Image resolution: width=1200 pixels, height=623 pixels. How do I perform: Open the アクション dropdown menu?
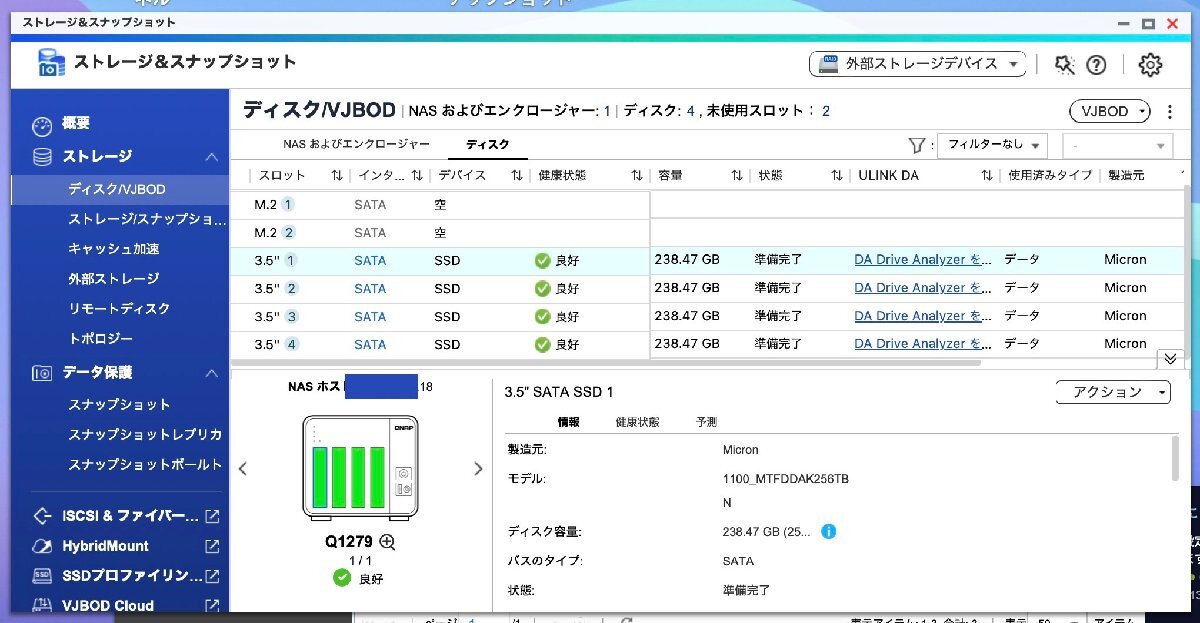pyautogui.click(x=1112, y=392)
